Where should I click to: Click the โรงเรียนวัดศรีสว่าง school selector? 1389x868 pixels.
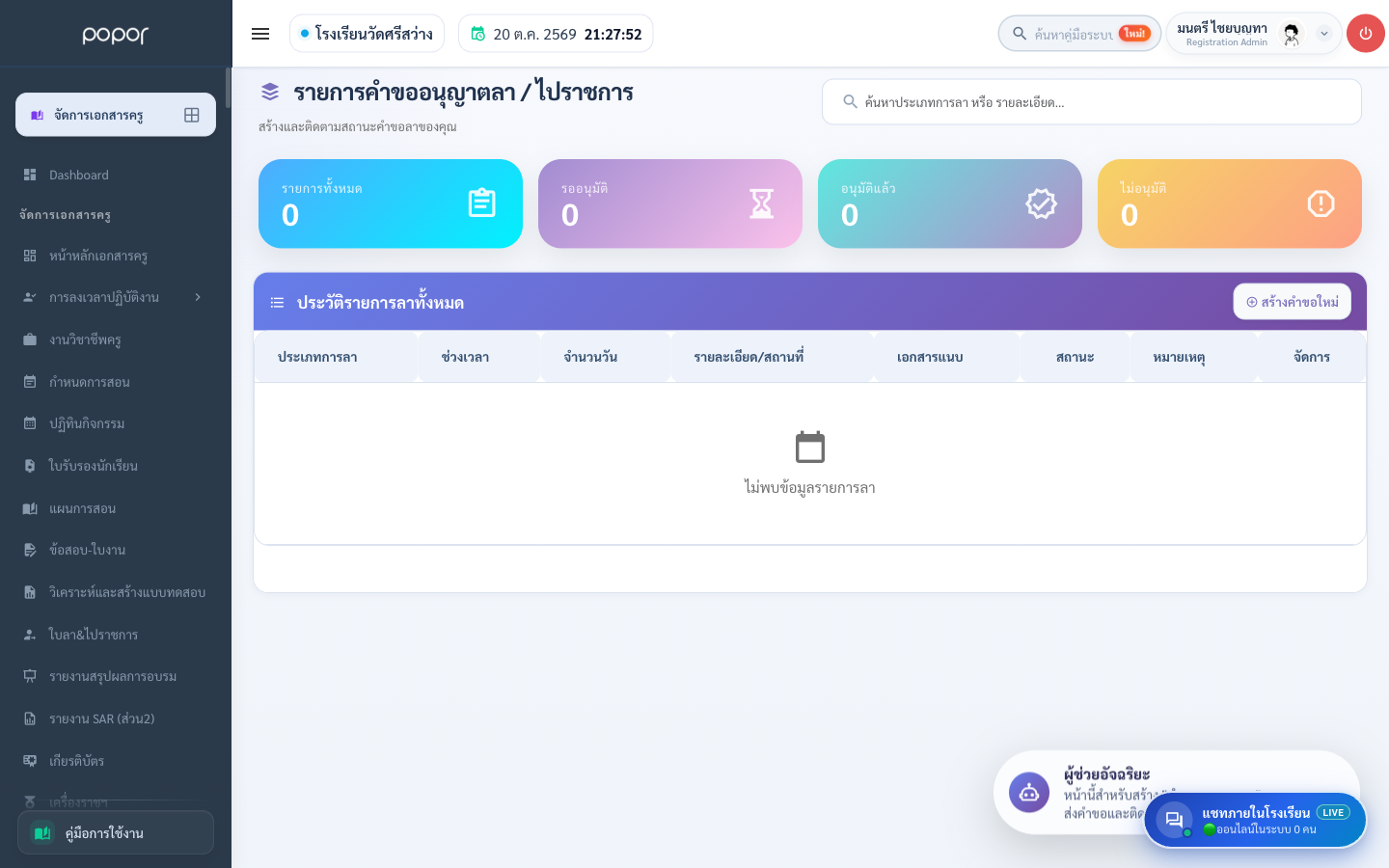[367, 34]
